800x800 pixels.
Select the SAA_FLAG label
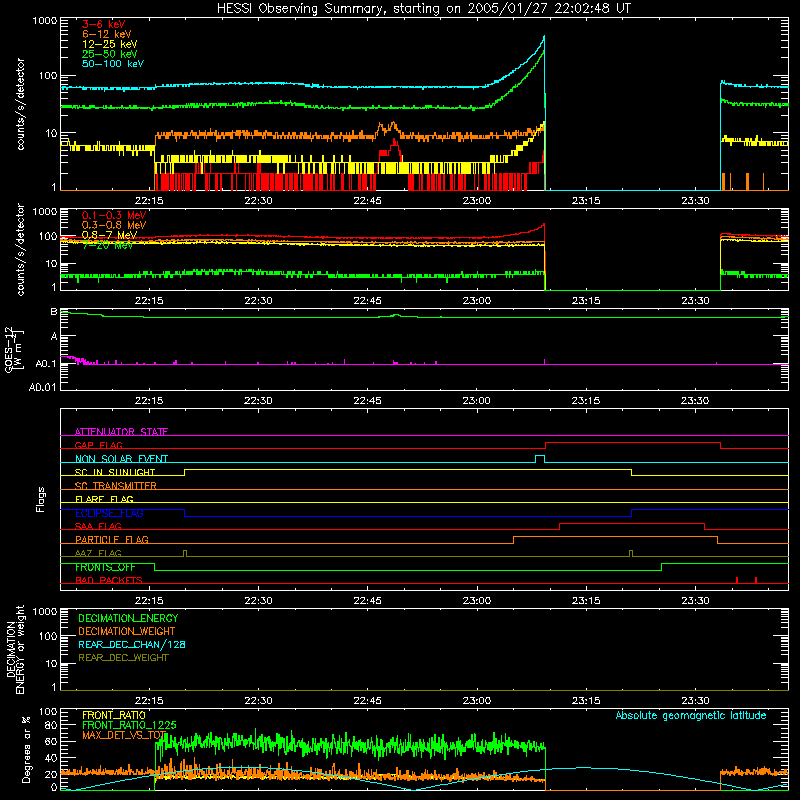tap(98, 526)
